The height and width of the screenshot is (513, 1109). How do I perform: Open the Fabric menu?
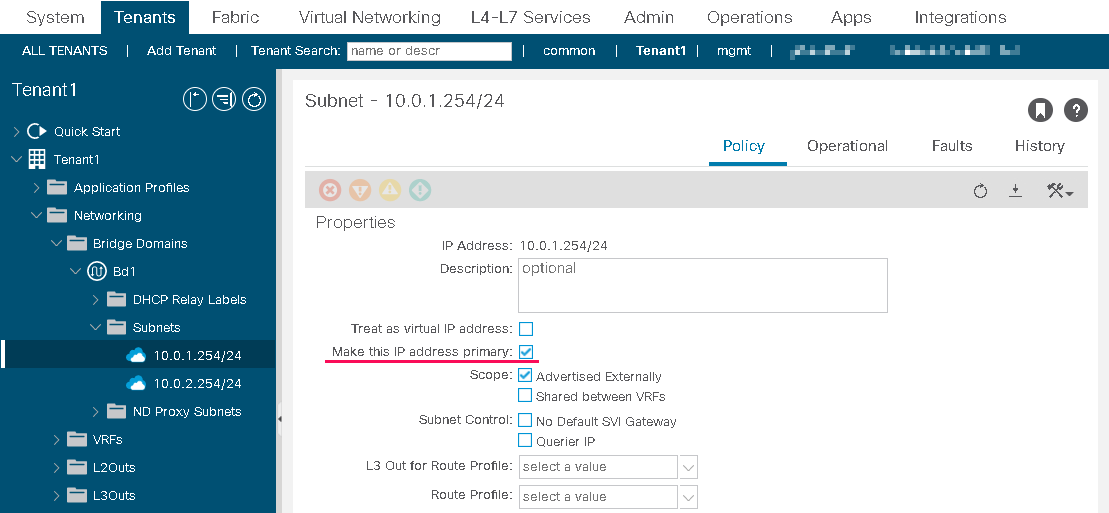point(236,17)
